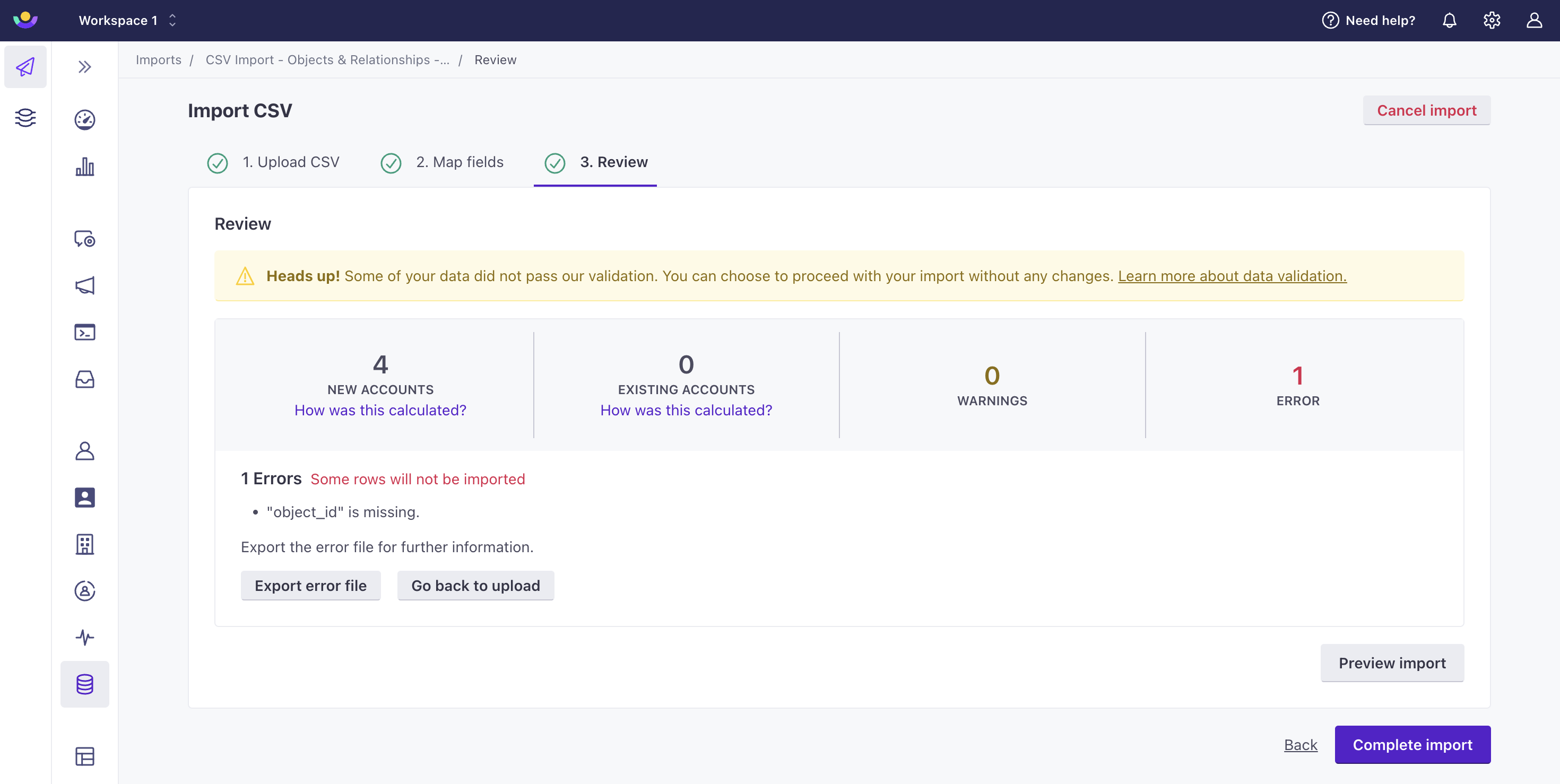Open the People person icon

pos(85,451)
